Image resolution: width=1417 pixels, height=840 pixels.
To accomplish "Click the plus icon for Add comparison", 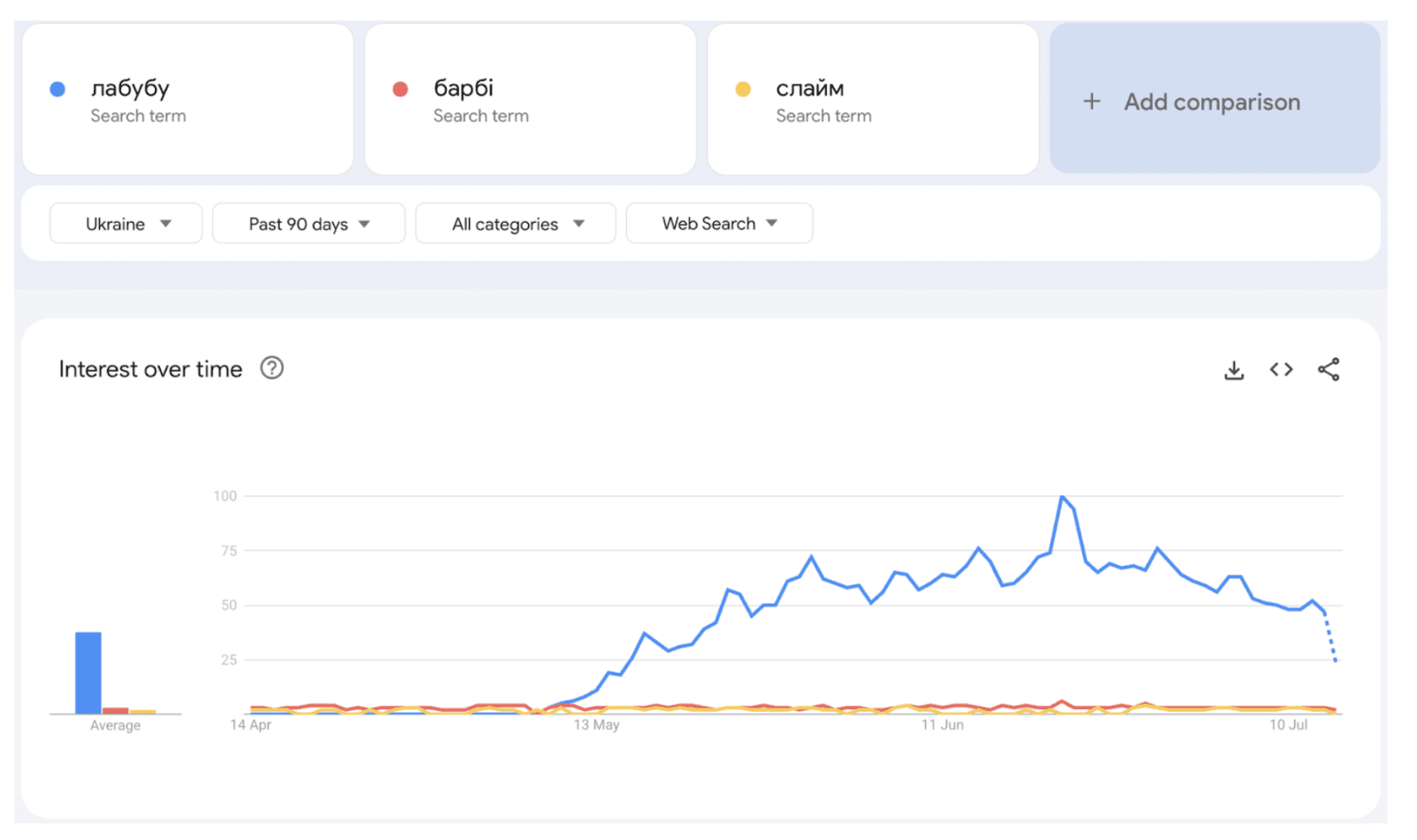I will (x=1091, y=102).
